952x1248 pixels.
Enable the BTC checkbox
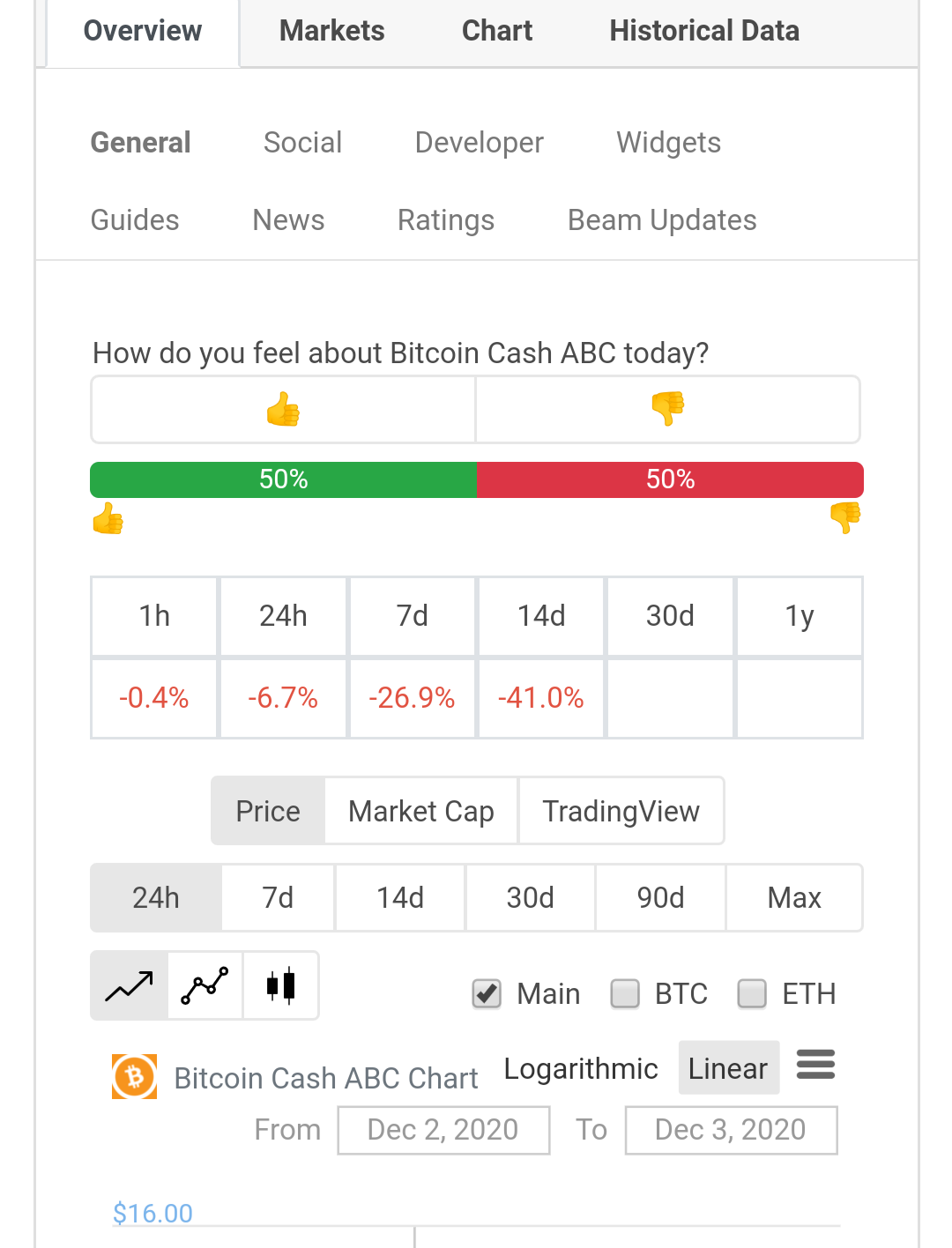tap(625, 994)
